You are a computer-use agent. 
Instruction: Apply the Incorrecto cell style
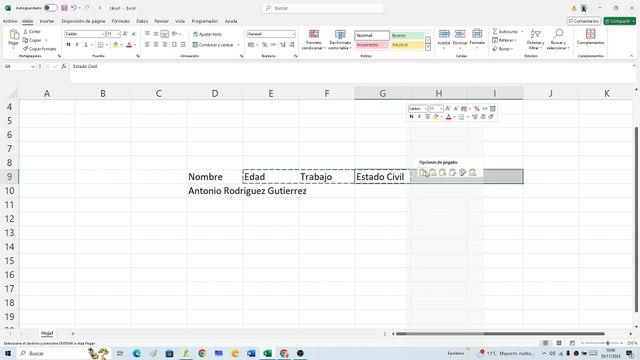[x=372, y=45]
